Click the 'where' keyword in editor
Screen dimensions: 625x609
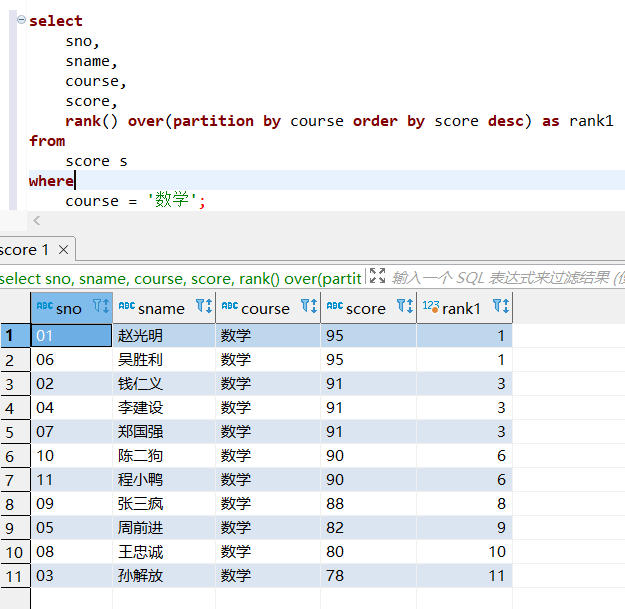pyautogui.click(x=51, y=181)
